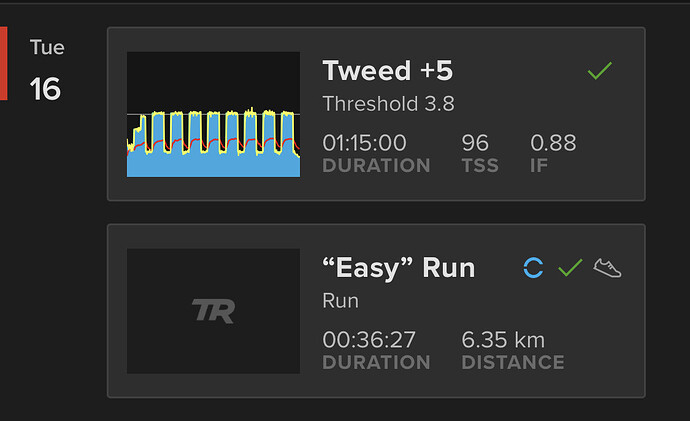Click the blue sync icon on Easy Run
Image resolution: width=690 pixels, height=421 pixels.
pos(533,267)
